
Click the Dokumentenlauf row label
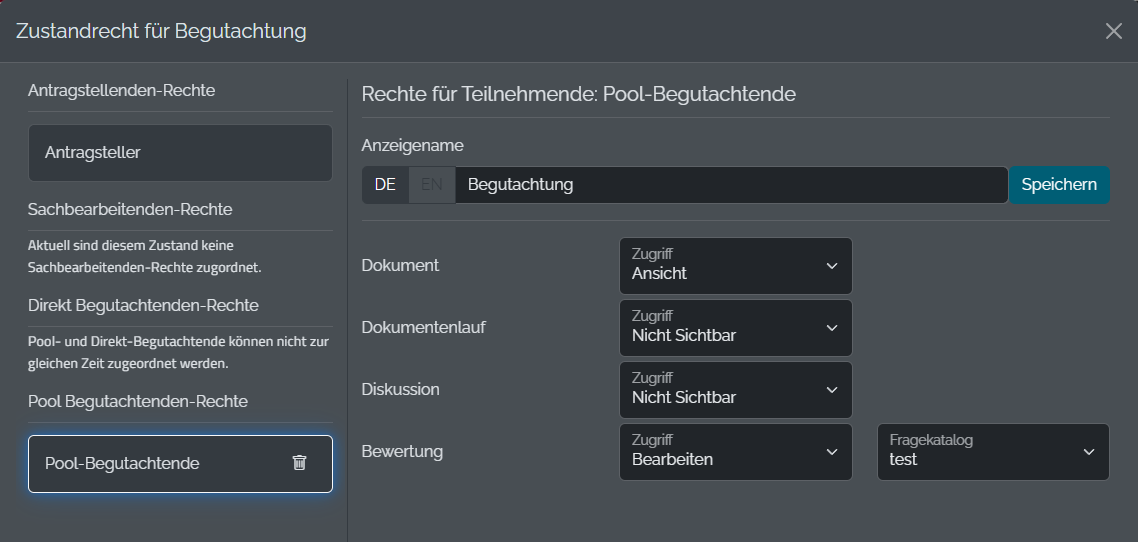tap(423, 327)
